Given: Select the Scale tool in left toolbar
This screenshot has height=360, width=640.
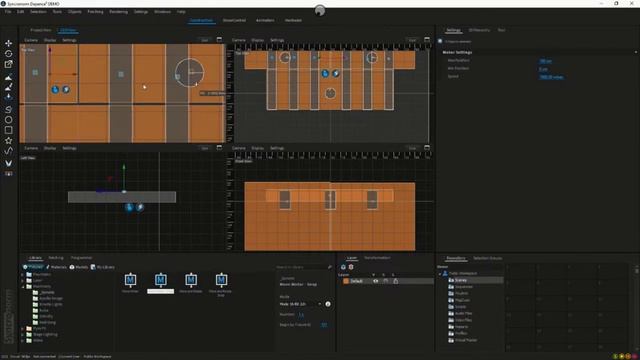Looking at the screenshot, I should 8,64.
